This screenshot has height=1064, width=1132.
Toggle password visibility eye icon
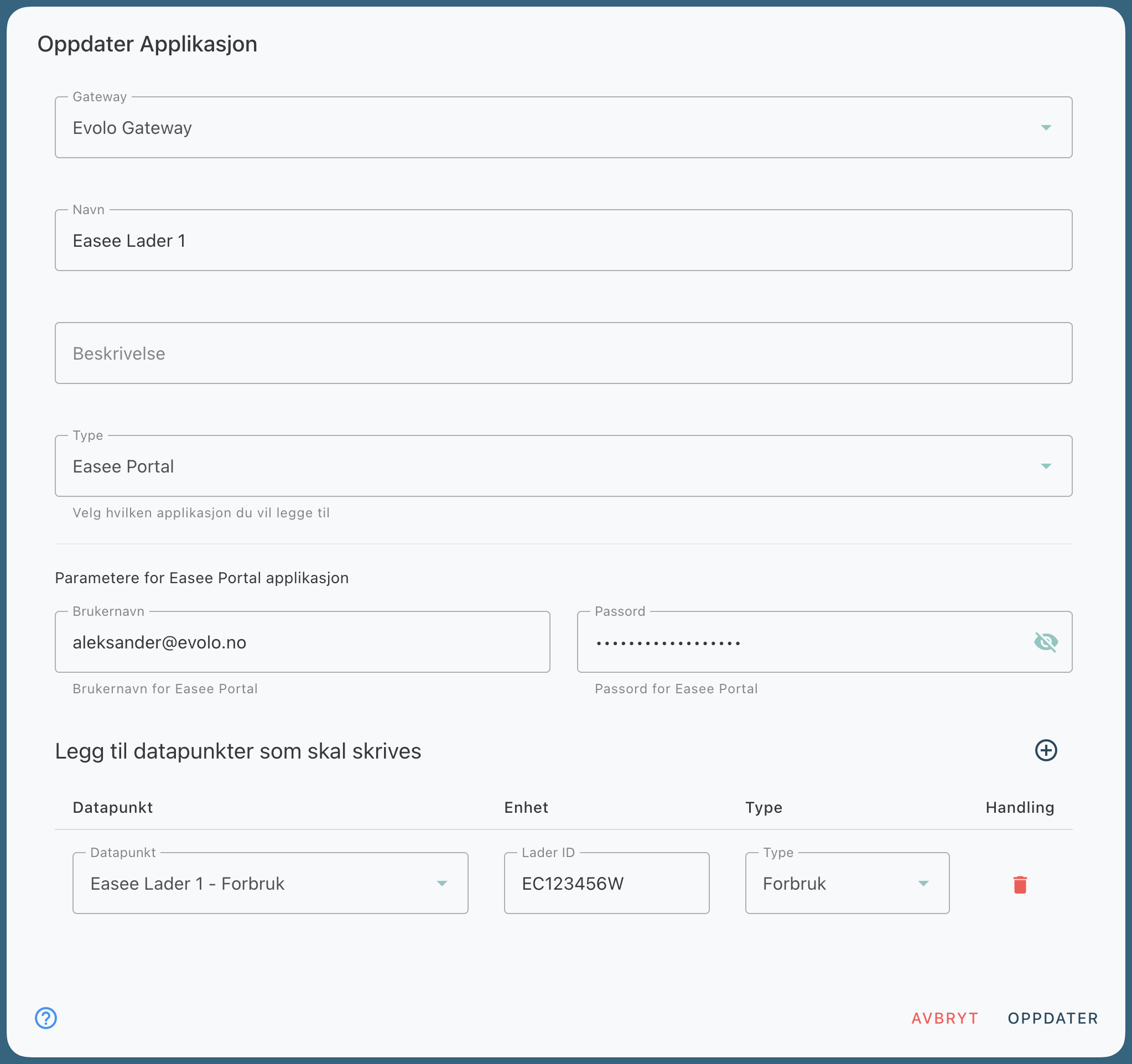[x=1046, y=642]
